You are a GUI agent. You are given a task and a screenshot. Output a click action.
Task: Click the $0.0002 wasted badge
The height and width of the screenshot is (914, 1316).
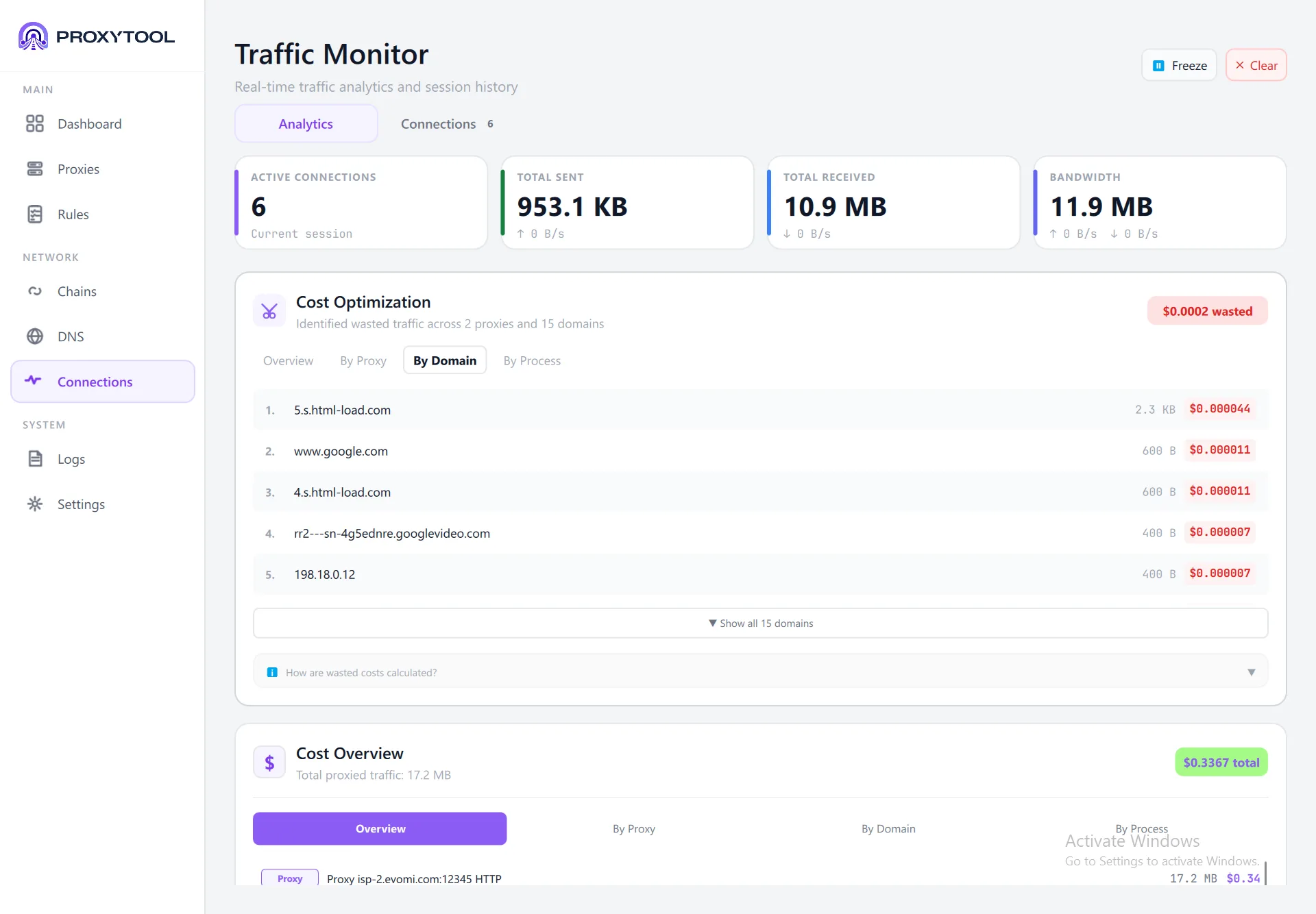tap(1208, 311)
